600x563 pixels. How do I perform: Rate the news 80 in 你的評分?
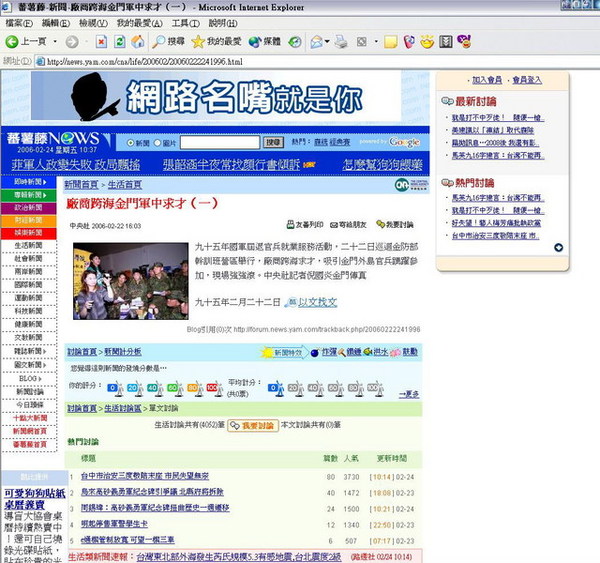pyautogui.click(x=195, y=388)
